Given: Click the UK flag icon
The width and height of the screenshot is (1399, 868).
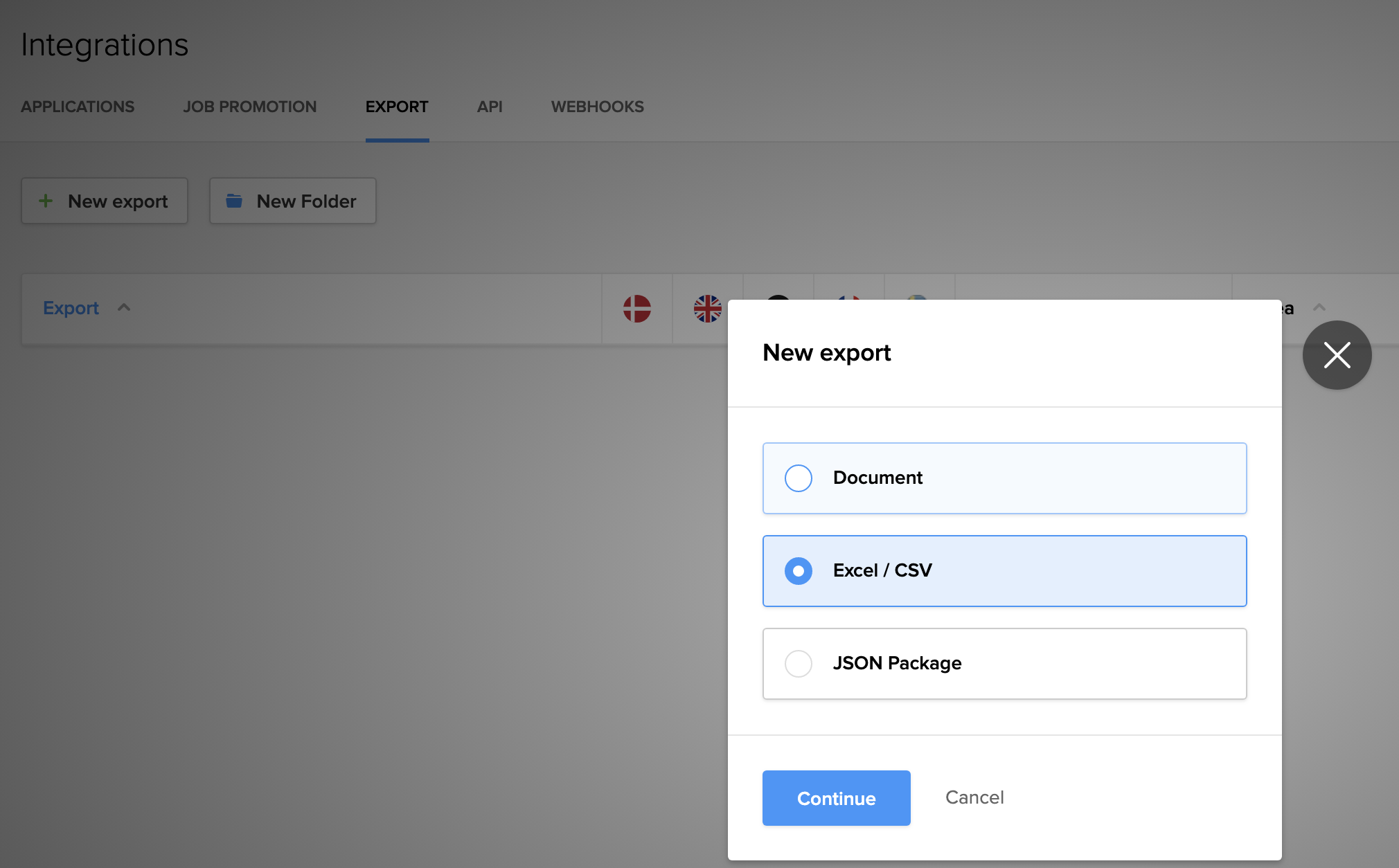Looking at the screenshot, I should coord(707,309).
